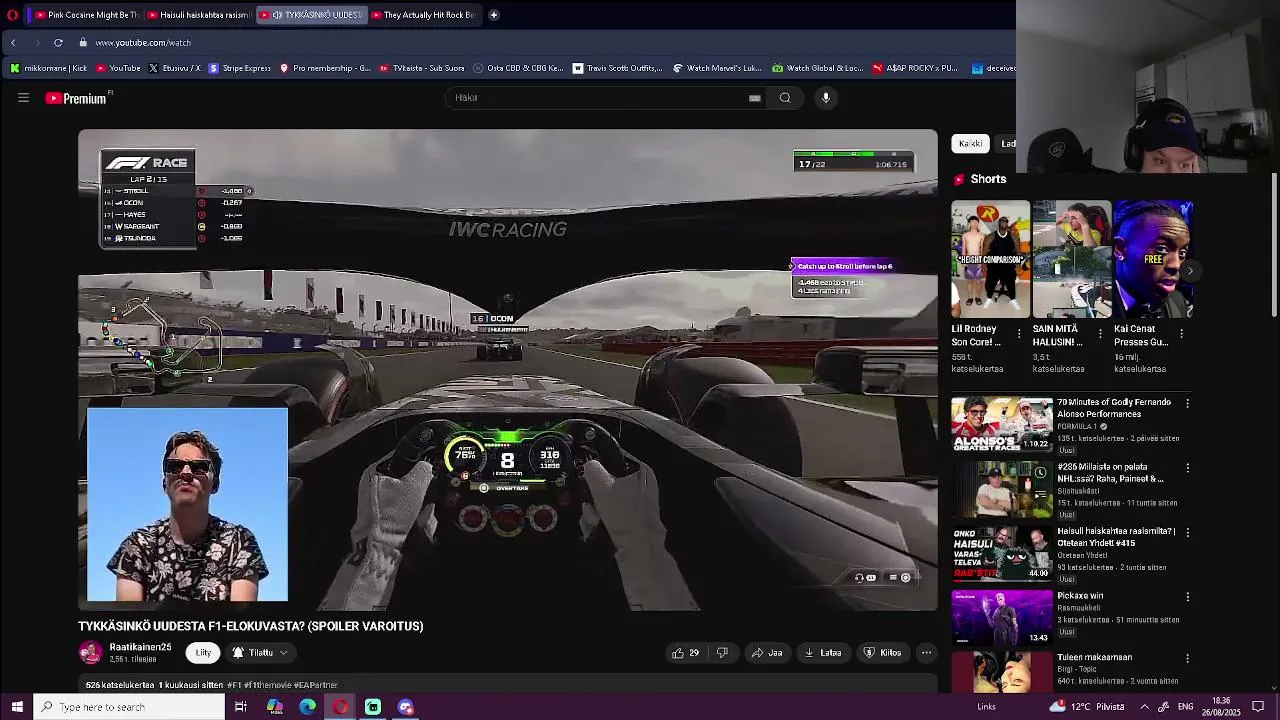
Task: Open the YouTube bookmark in bookmarks bar
Action: coord(118,68)
